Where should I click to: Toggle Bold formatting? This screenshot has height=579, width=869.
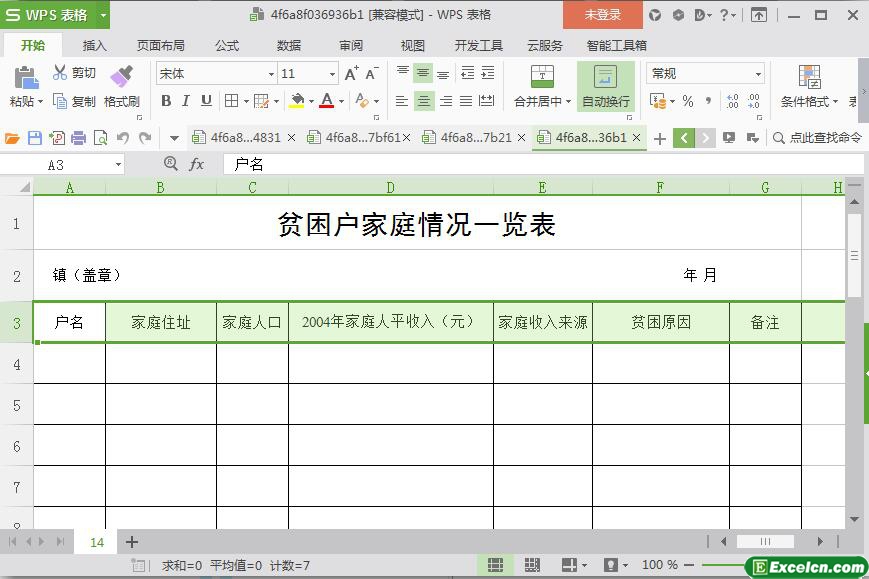[166, 101]
